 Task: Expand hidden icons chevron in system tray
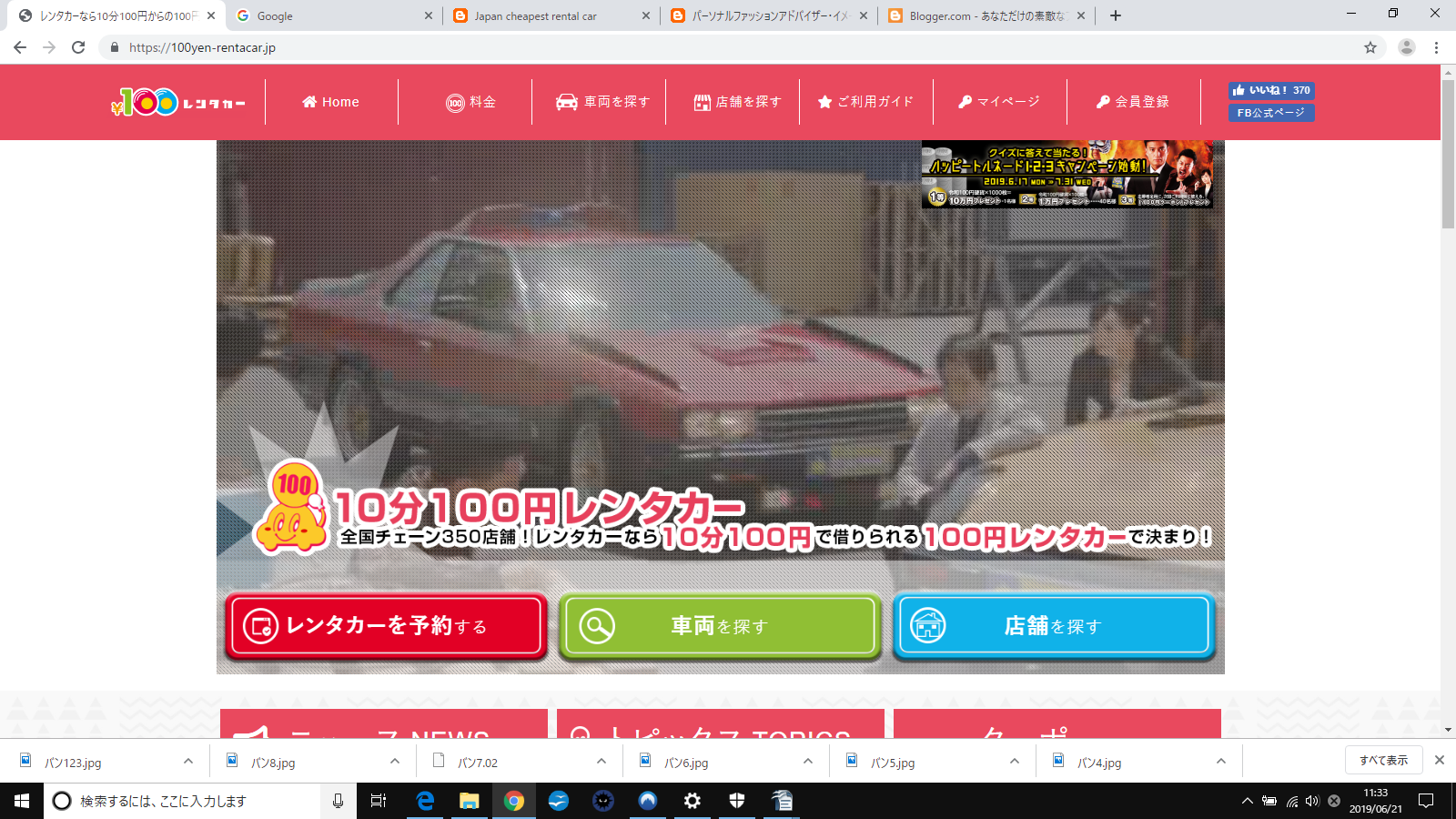(1249, 801)
